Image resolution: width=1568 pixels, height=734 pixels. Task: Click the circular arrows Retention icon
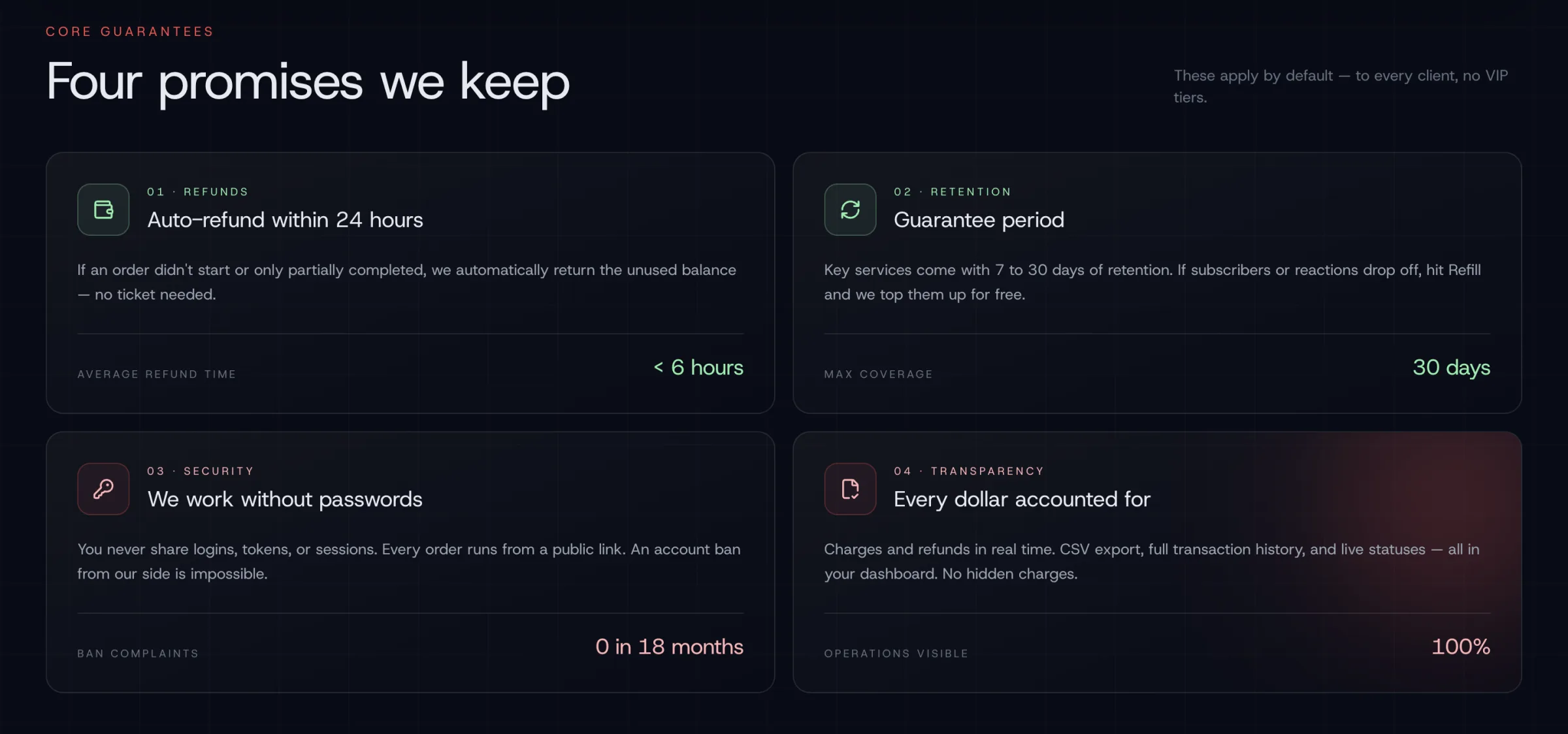click(x=850, y=210)
